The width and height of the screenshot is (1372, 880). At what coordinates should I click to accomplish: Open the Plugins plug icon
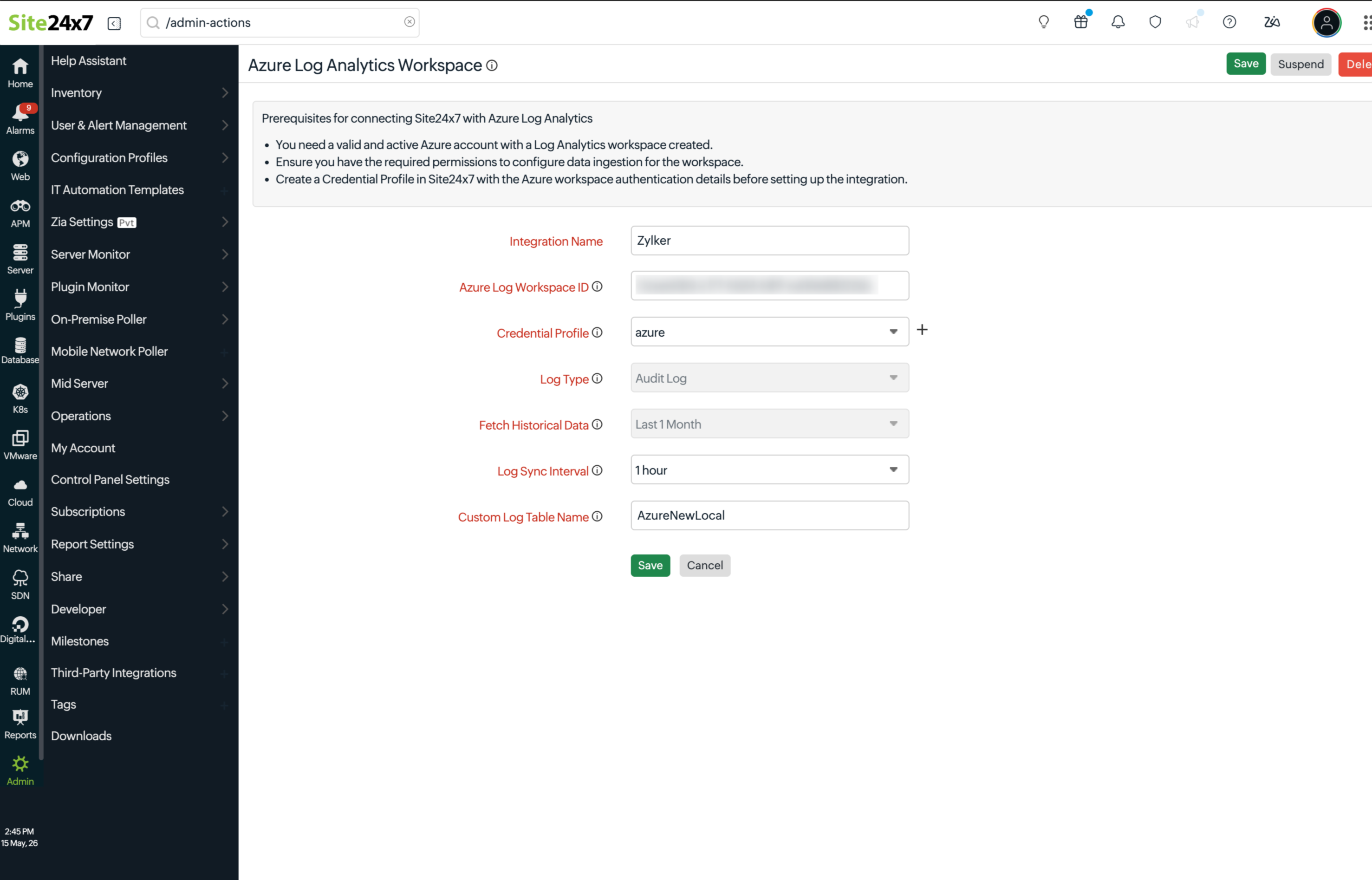(x=20, y=306)
